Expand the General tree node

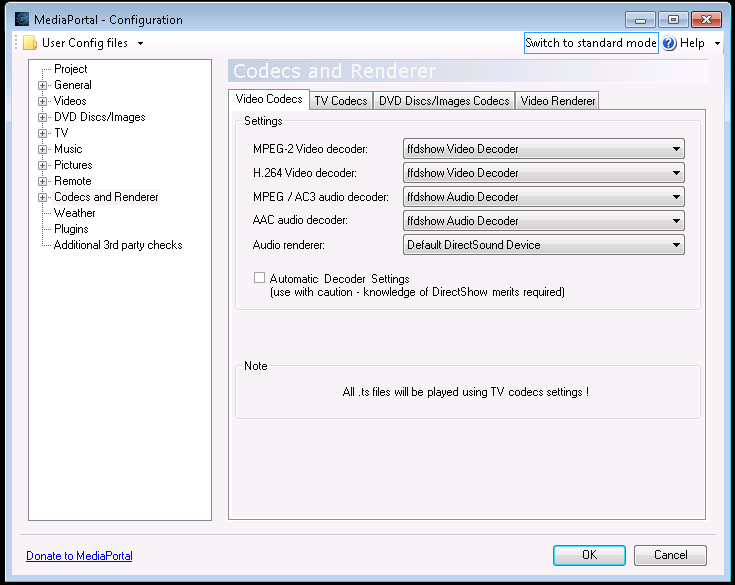pos(43,86)
